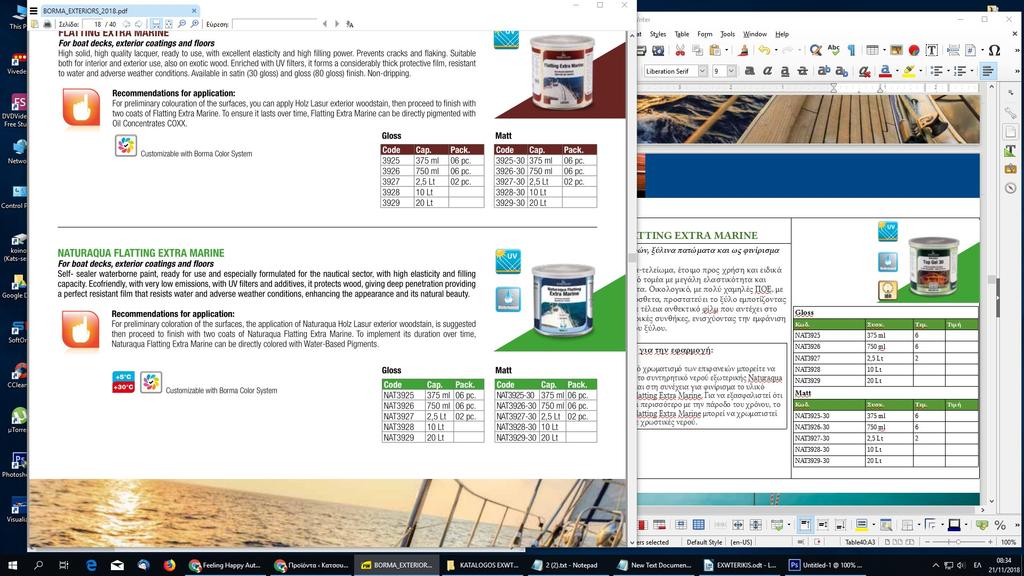Click the 100% zoom level in status bar
The width and height of the screenshot is (1024, 576).
1009,542
